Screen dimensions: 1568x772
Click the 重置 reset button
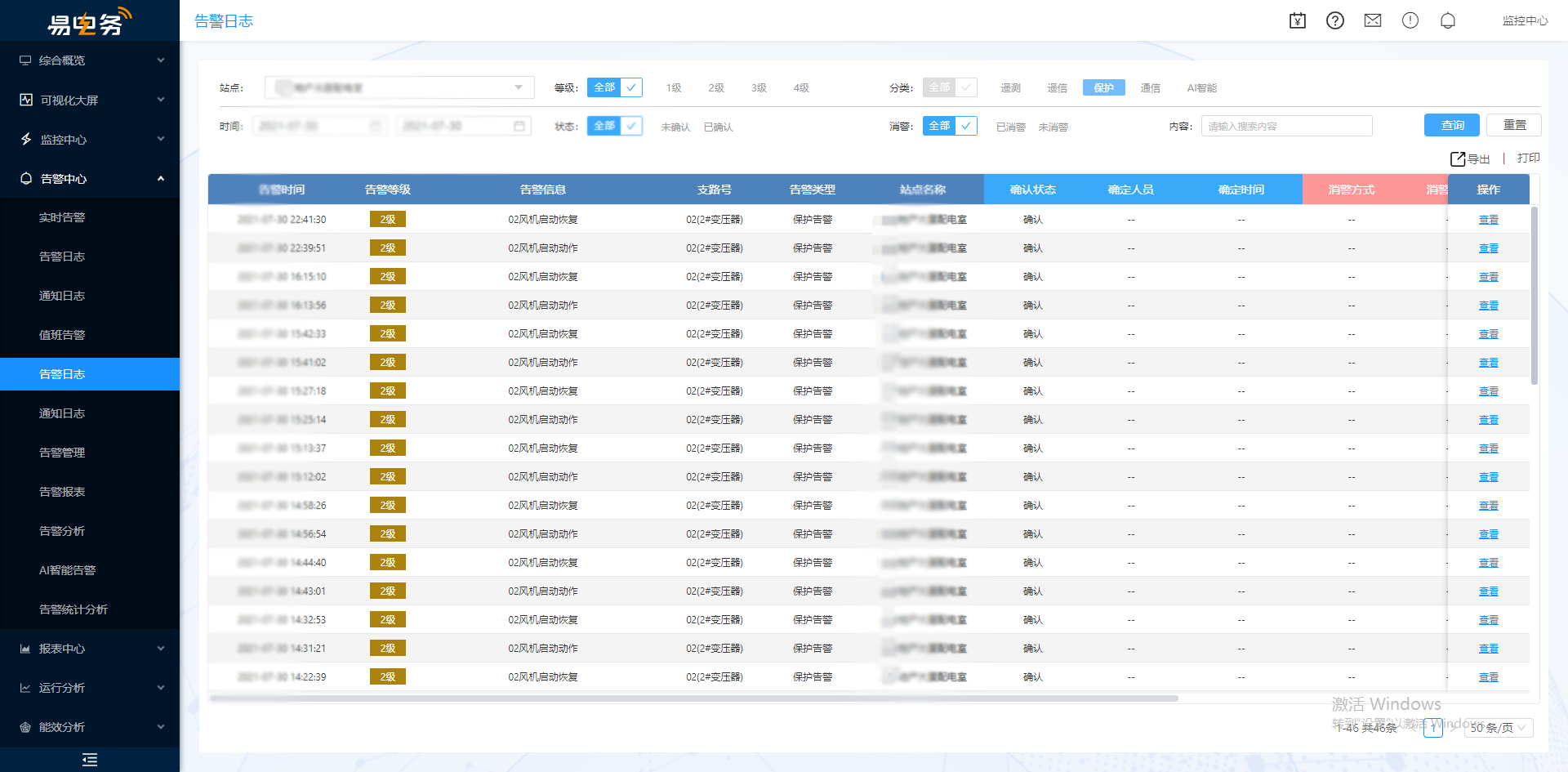1513,125
